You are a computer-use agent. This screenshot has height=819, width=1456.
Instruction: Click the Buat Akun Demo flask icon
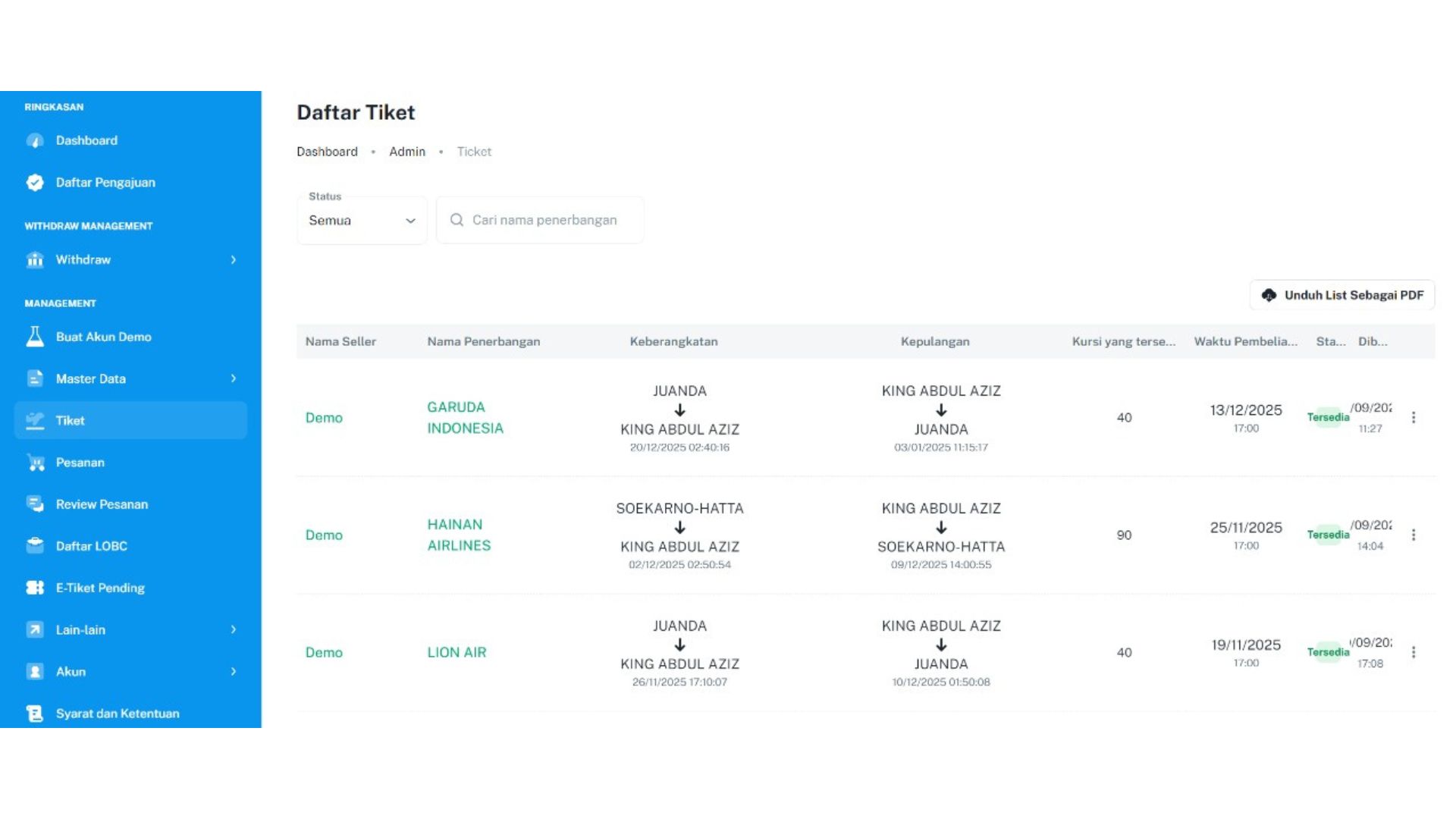click(x=35, y=337)
